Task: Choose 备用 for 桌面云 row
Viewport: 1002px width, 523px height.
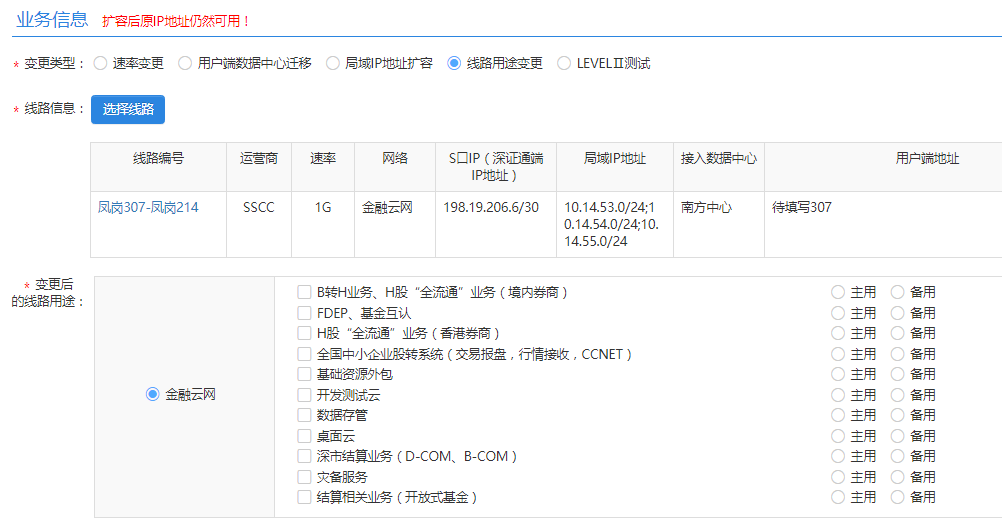Action: 898,436
